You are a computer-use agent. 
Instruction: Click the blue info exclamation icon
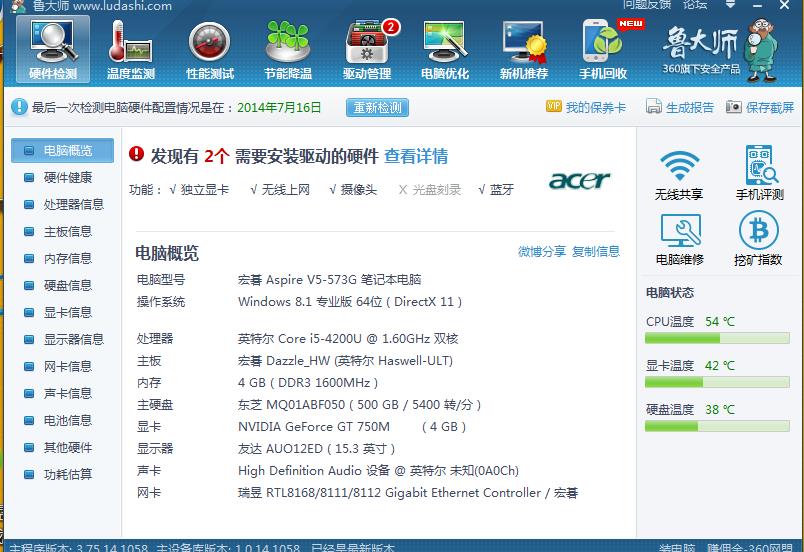[x=19, y=107]
